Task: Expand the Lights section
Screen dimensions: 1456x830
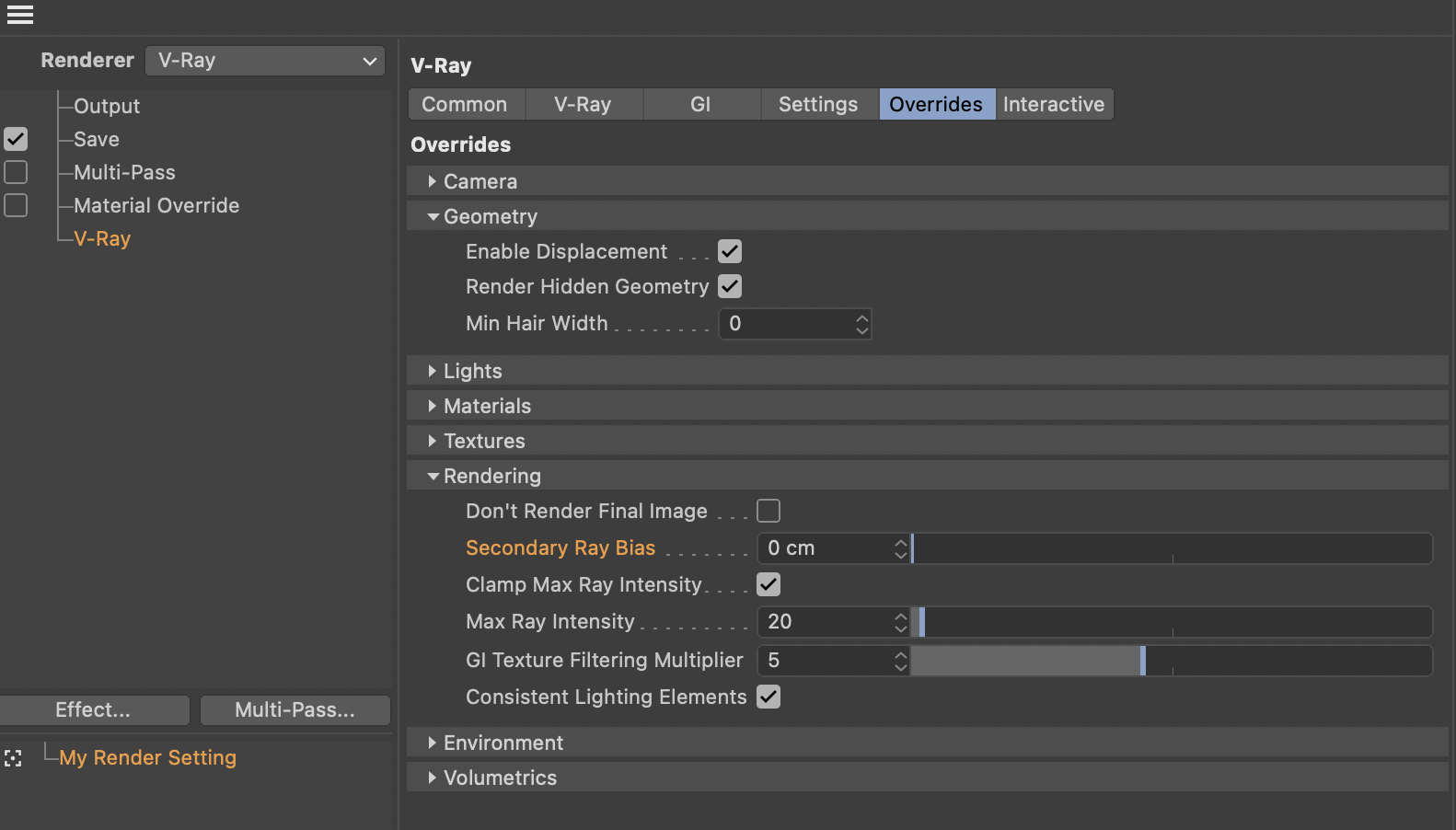Action: tap(928, 371)
